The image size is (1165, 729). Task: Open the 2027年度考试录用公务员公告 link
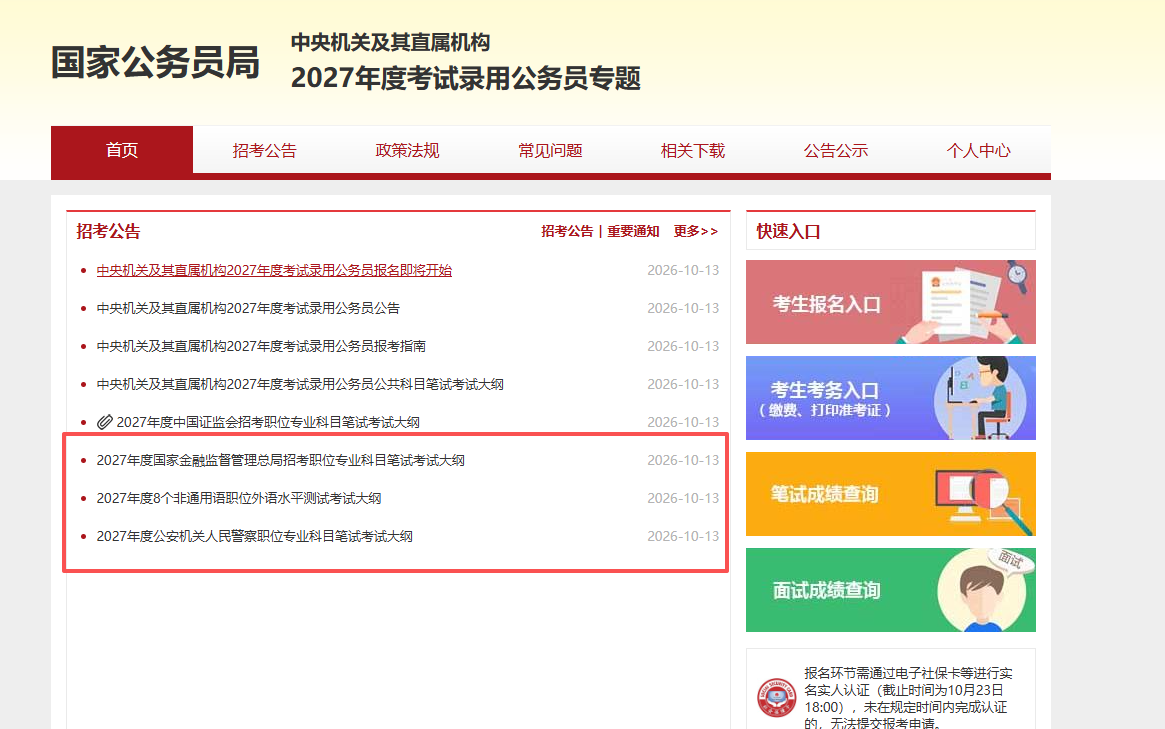coord(248,308)
